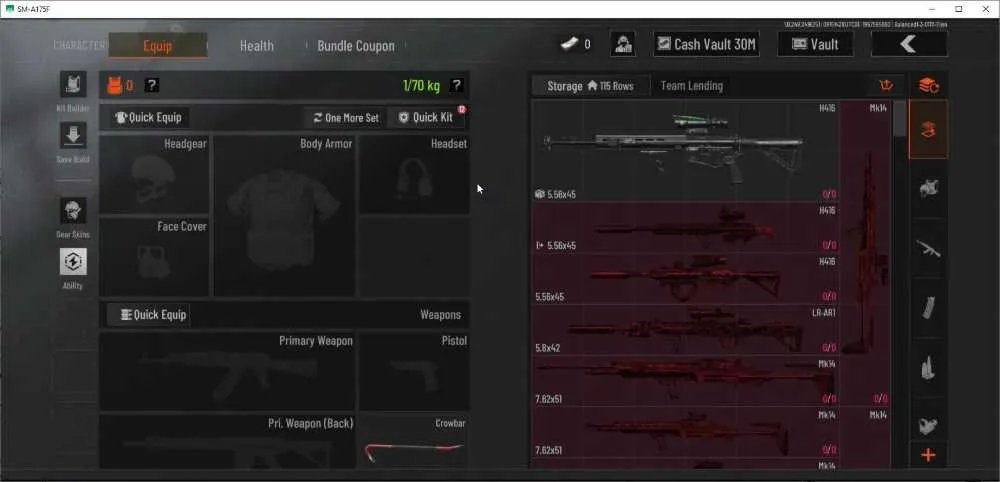Open Gear Skins from the sidebar
The image size is (1000, 482).
tap(73, 210)
